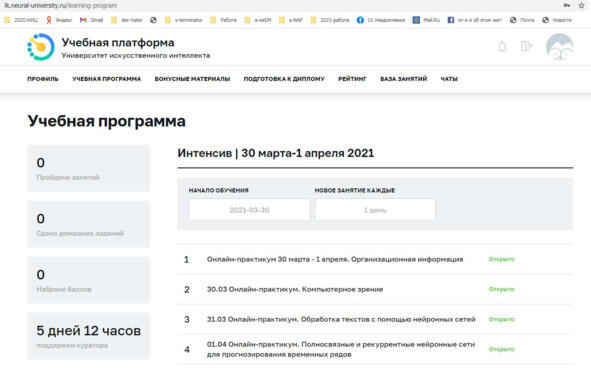Open the Gmail bookmark

pos(92,20)
